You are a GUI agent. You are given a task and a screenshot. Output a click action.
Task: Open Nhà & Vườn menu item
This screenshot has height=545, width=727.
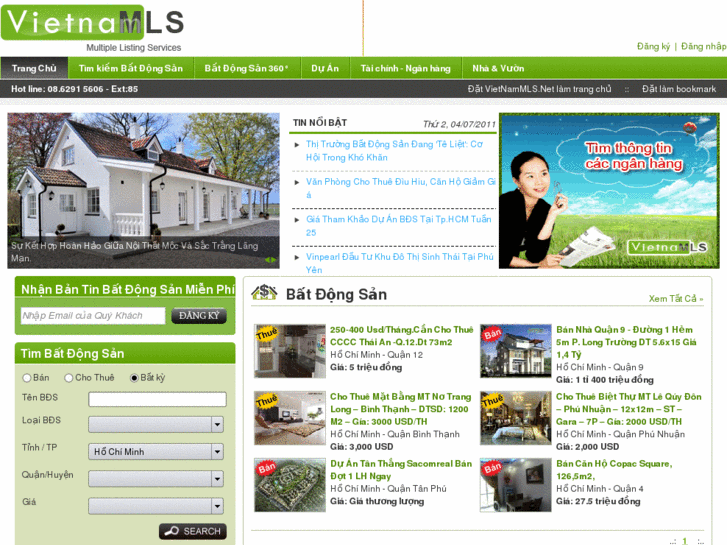pyautogui.click(x=498, y=68)
